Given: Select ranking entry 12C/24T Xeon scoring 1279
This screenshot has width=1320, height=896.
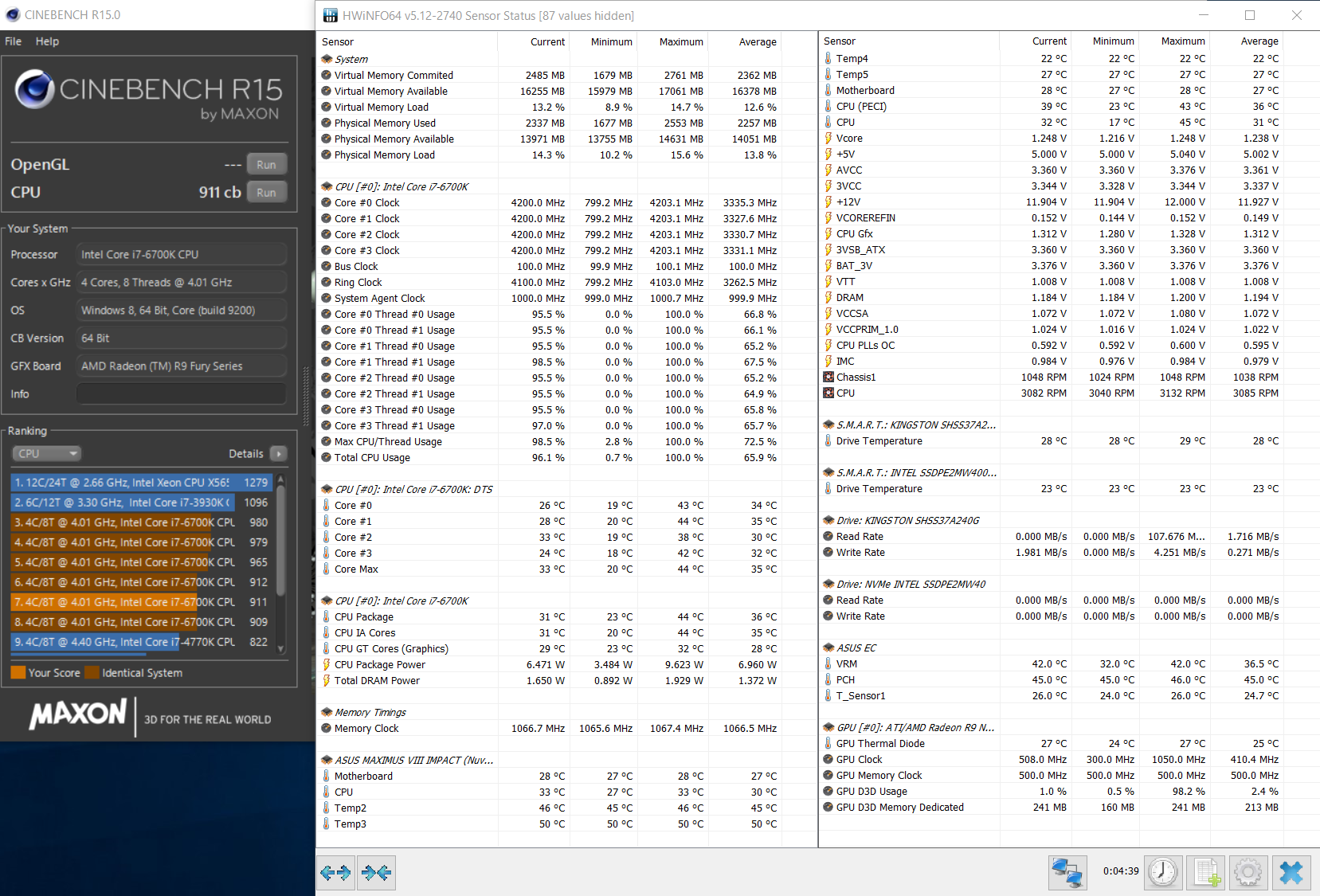Looking at the screenshot, I should point(142,483).
